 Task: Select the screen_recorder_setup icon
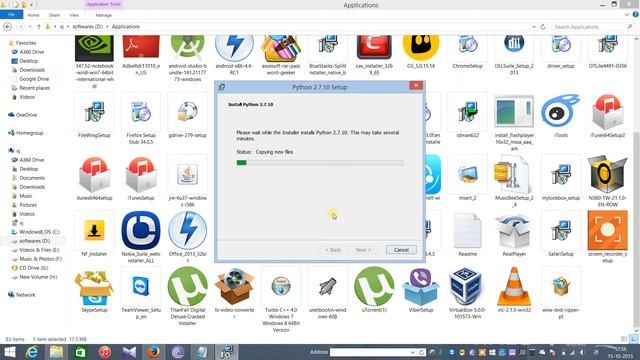607,231
